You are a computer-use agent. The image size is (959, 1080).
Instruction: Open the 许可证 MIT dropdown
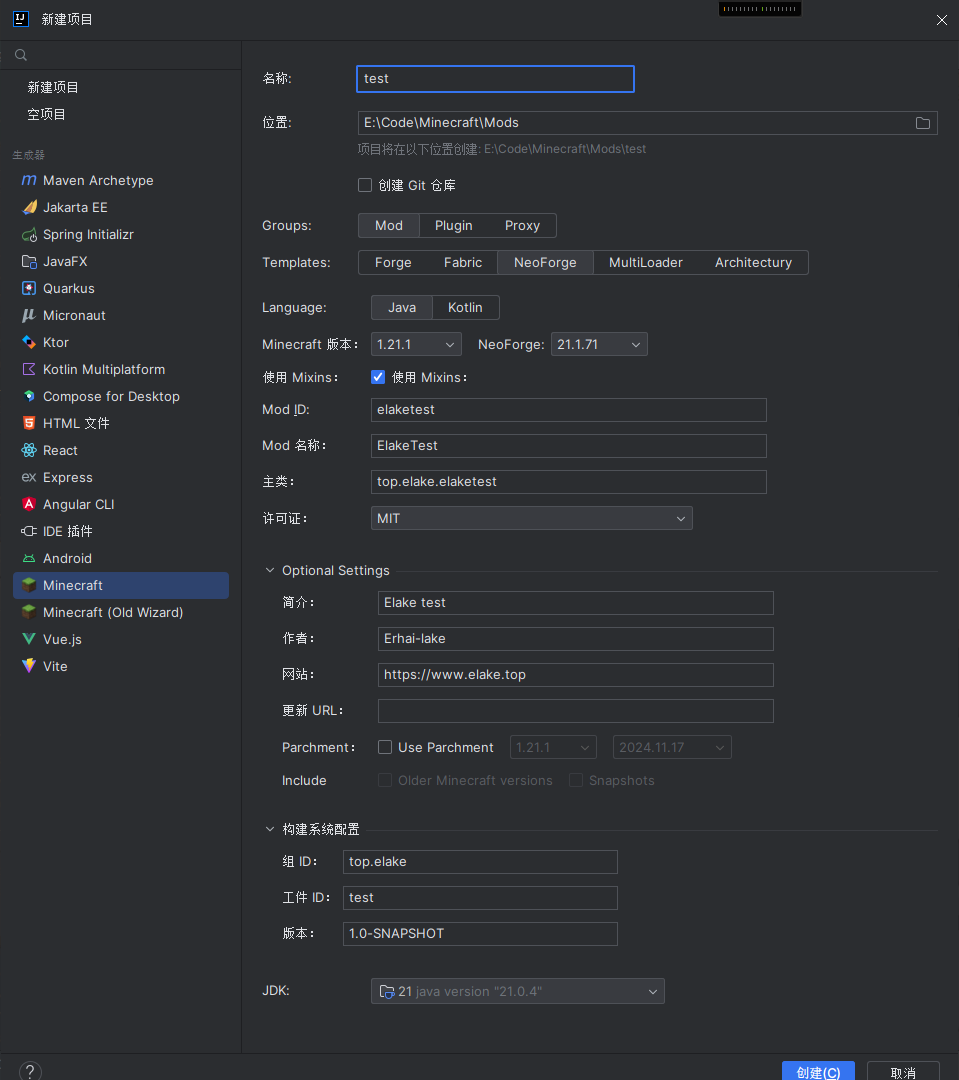[532, 519]
